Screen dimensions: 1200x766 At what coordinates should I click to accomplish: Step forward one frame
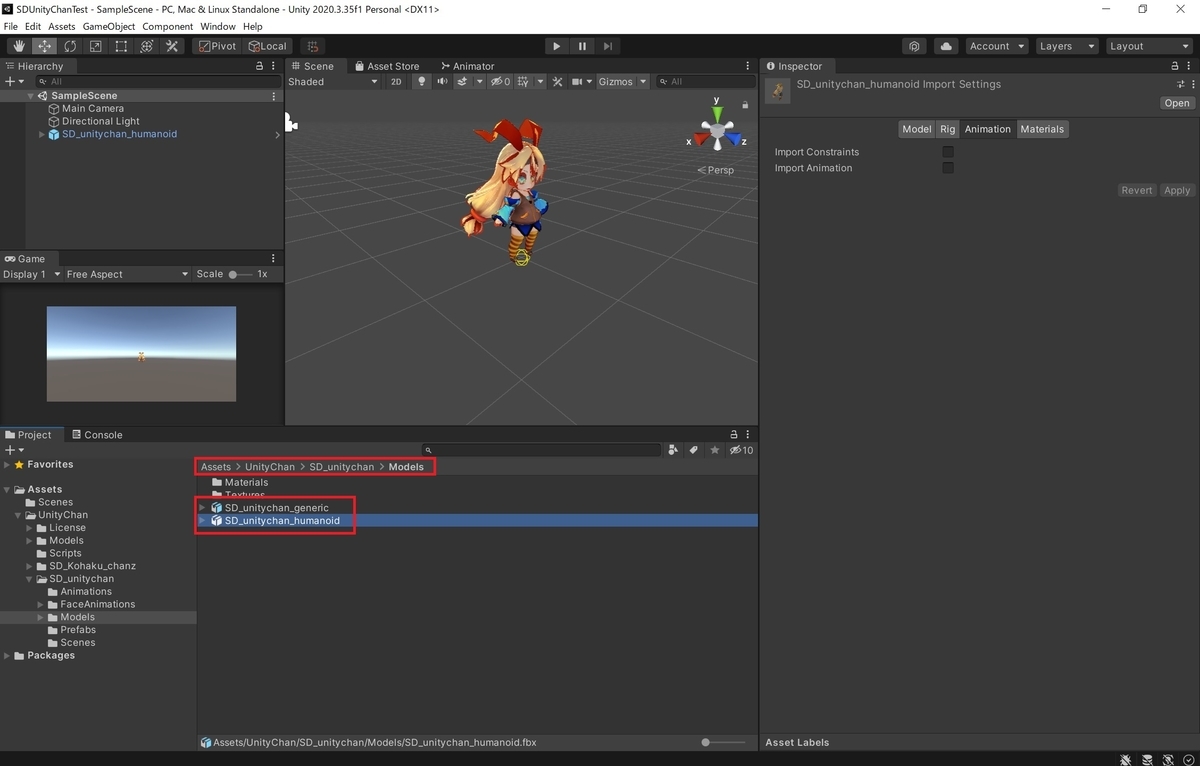click(x=608, y=46)
